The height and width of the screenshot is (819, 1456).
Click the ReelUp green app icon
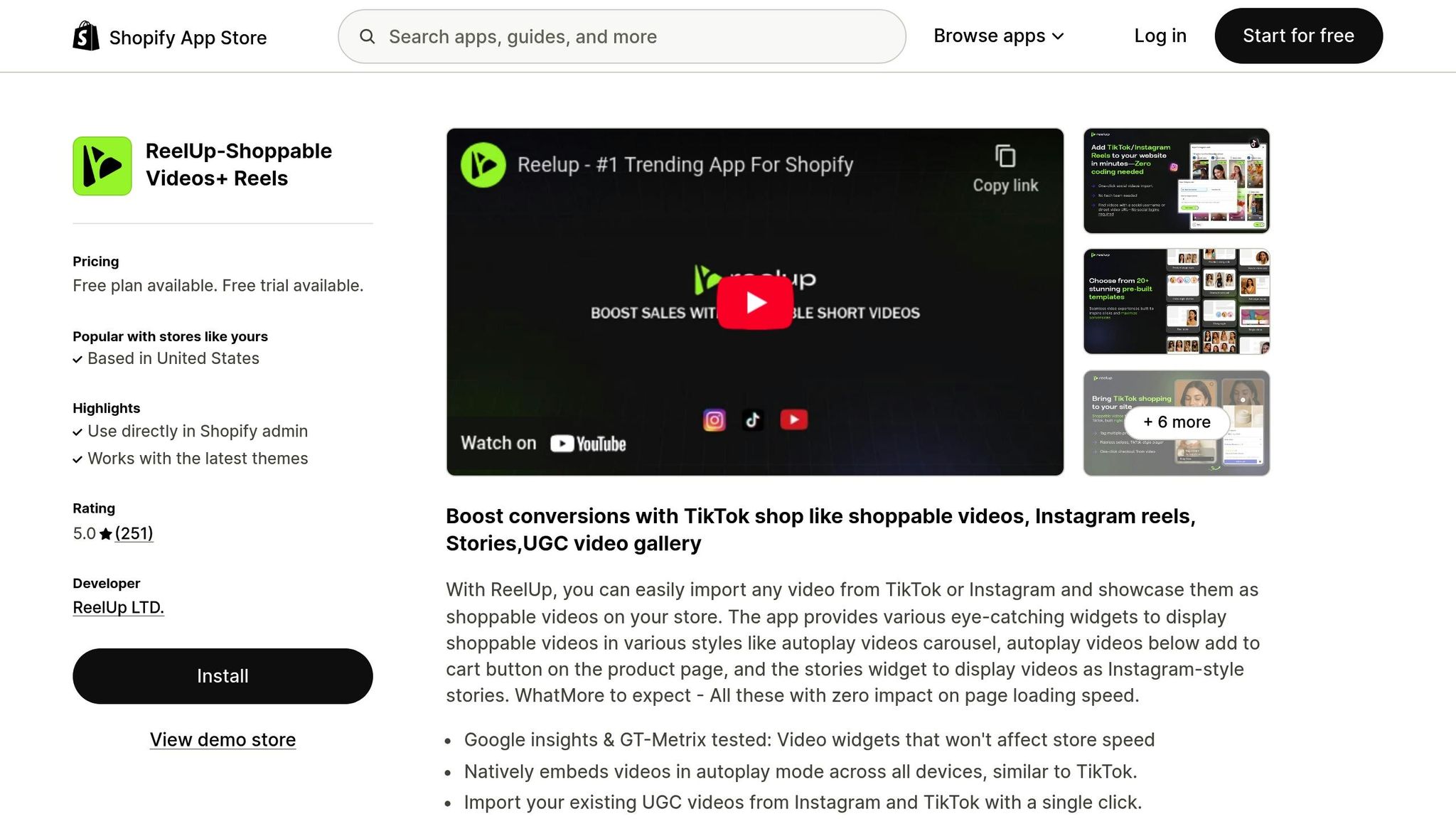click(102, 166)
